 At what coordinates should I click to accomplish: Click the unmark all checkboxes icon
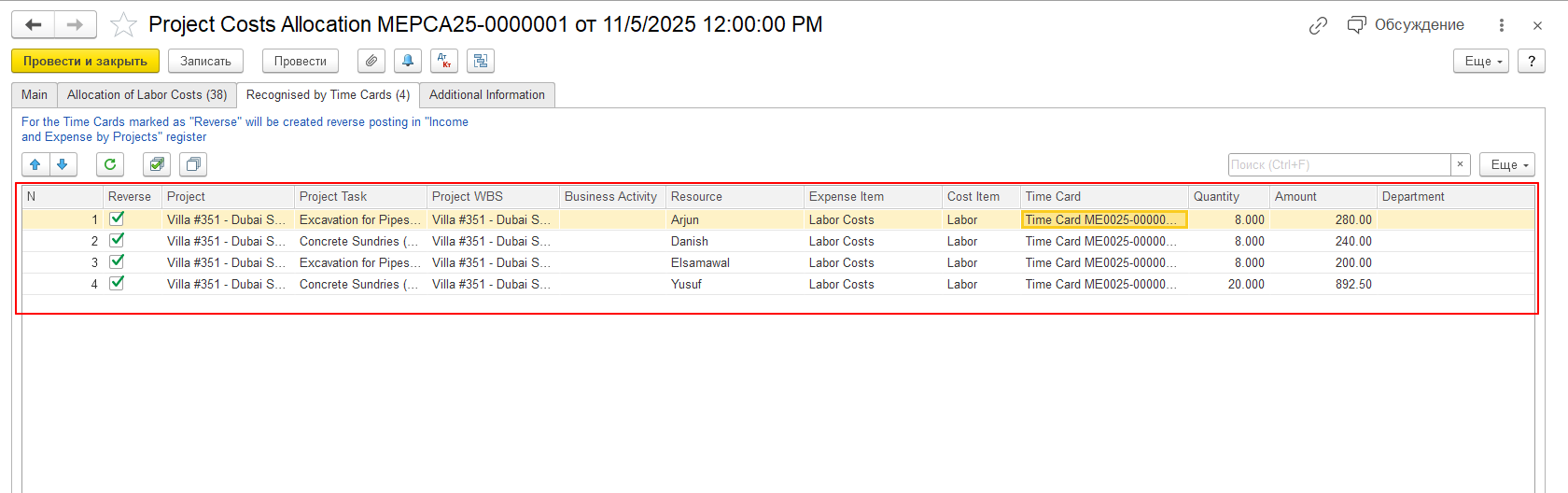[x=193, y=164]
